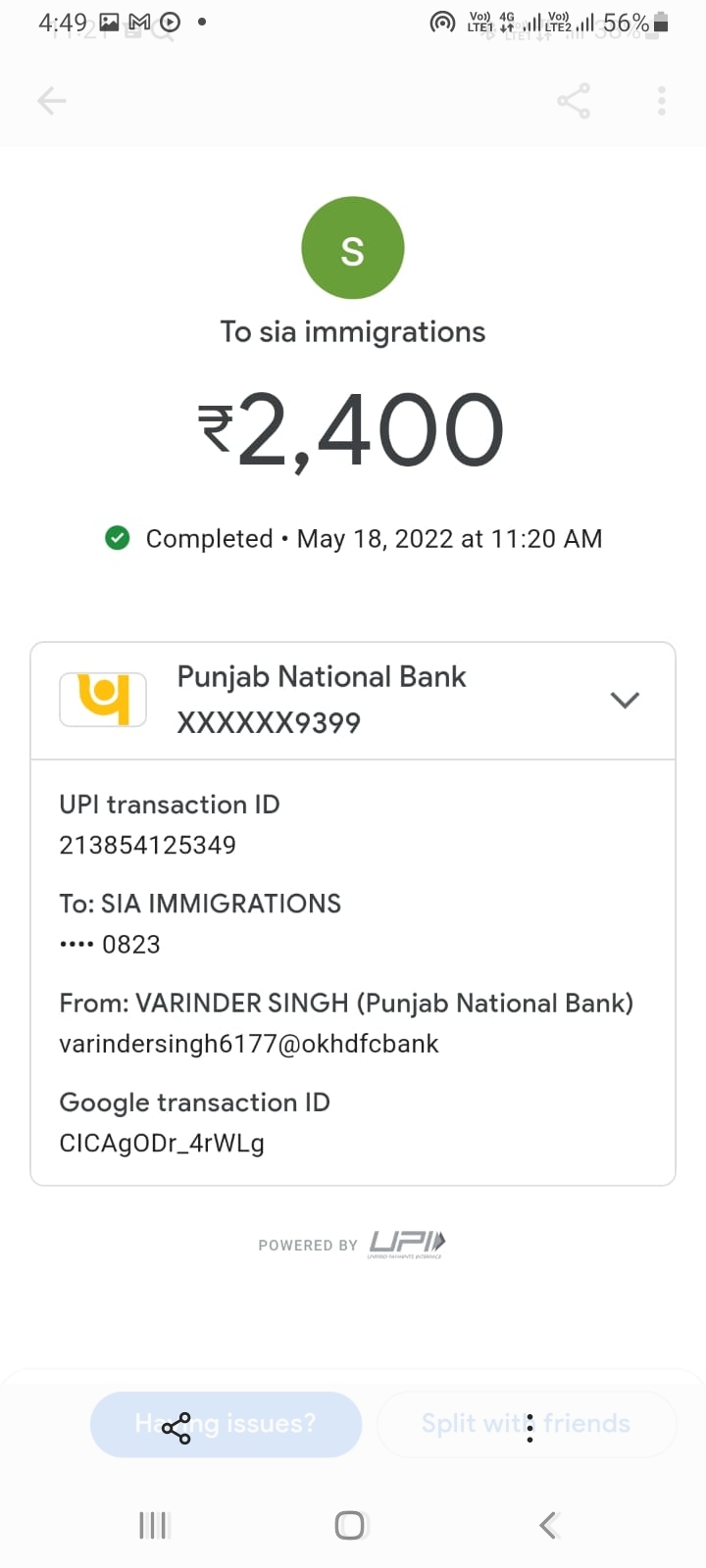Screen dimensions: 706x1568
Task: Tap the three-dot icon in bottom bar
Action: click(529, 1428)
